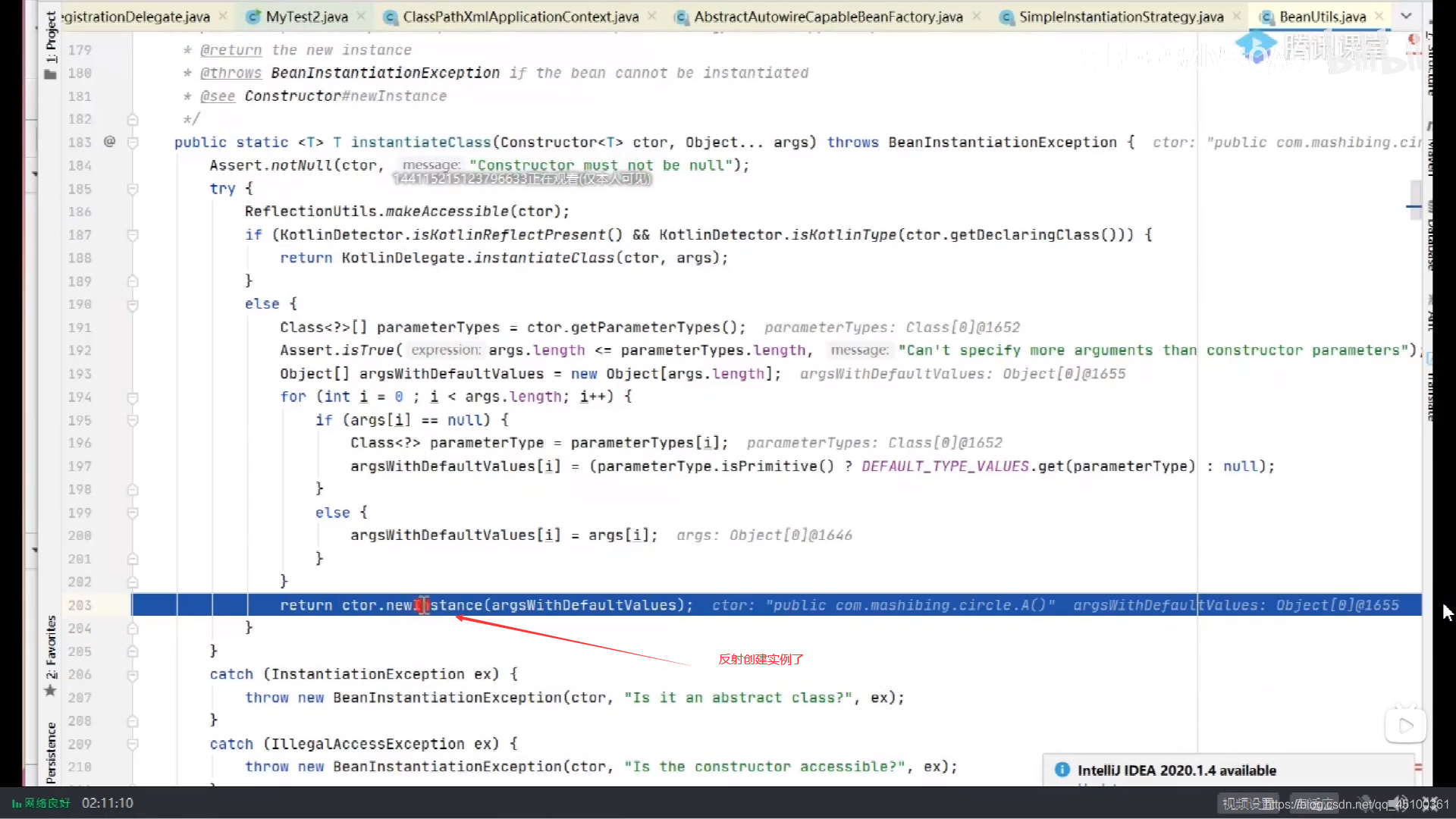Click 'DEFAULT_TYPE_VALUES' constant on line 197
Image resolution: width=1456 pixels, height=819 pixels.
coord(945,466)
